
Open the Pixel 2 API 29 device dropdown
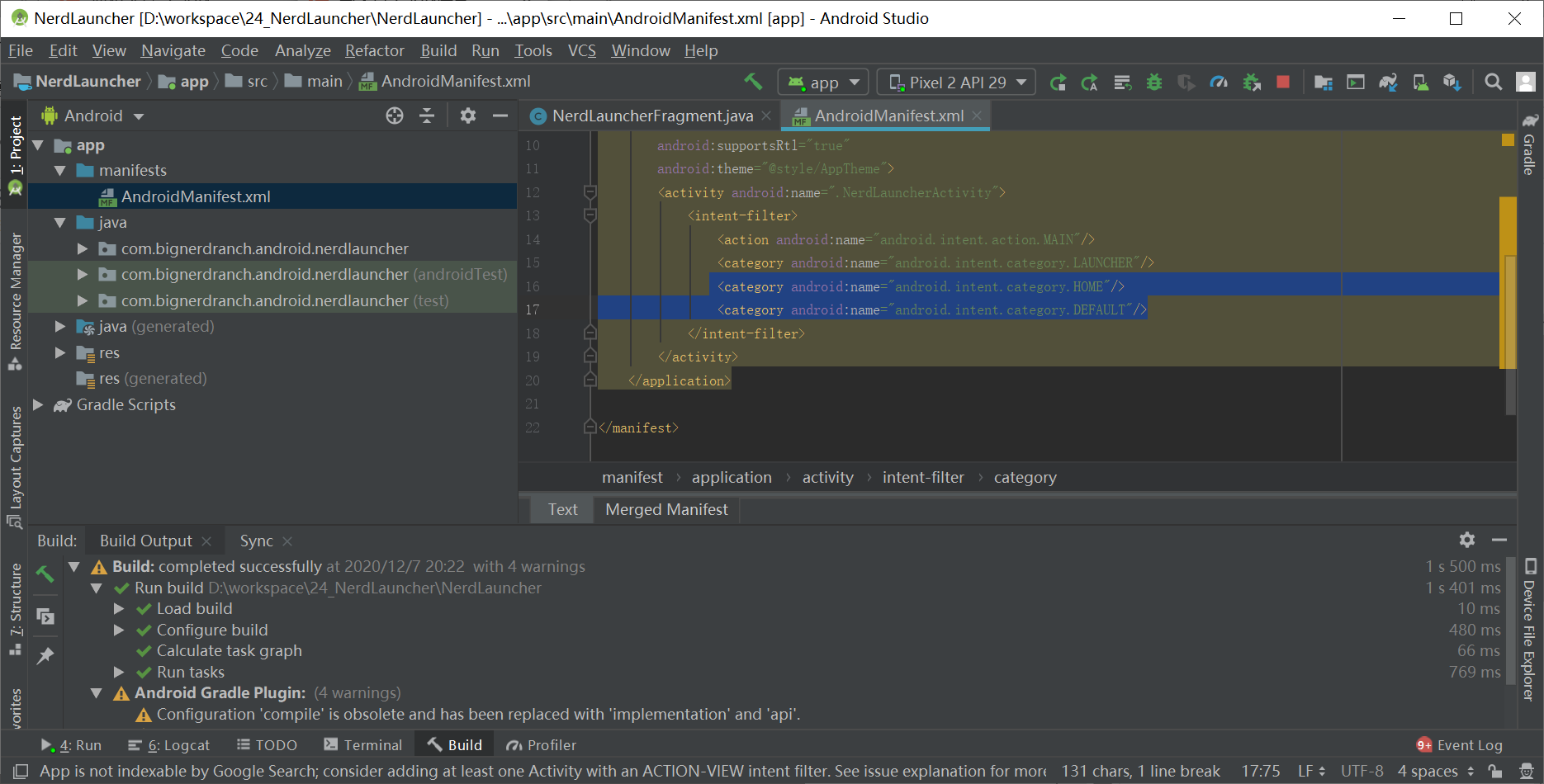(956, 82)
